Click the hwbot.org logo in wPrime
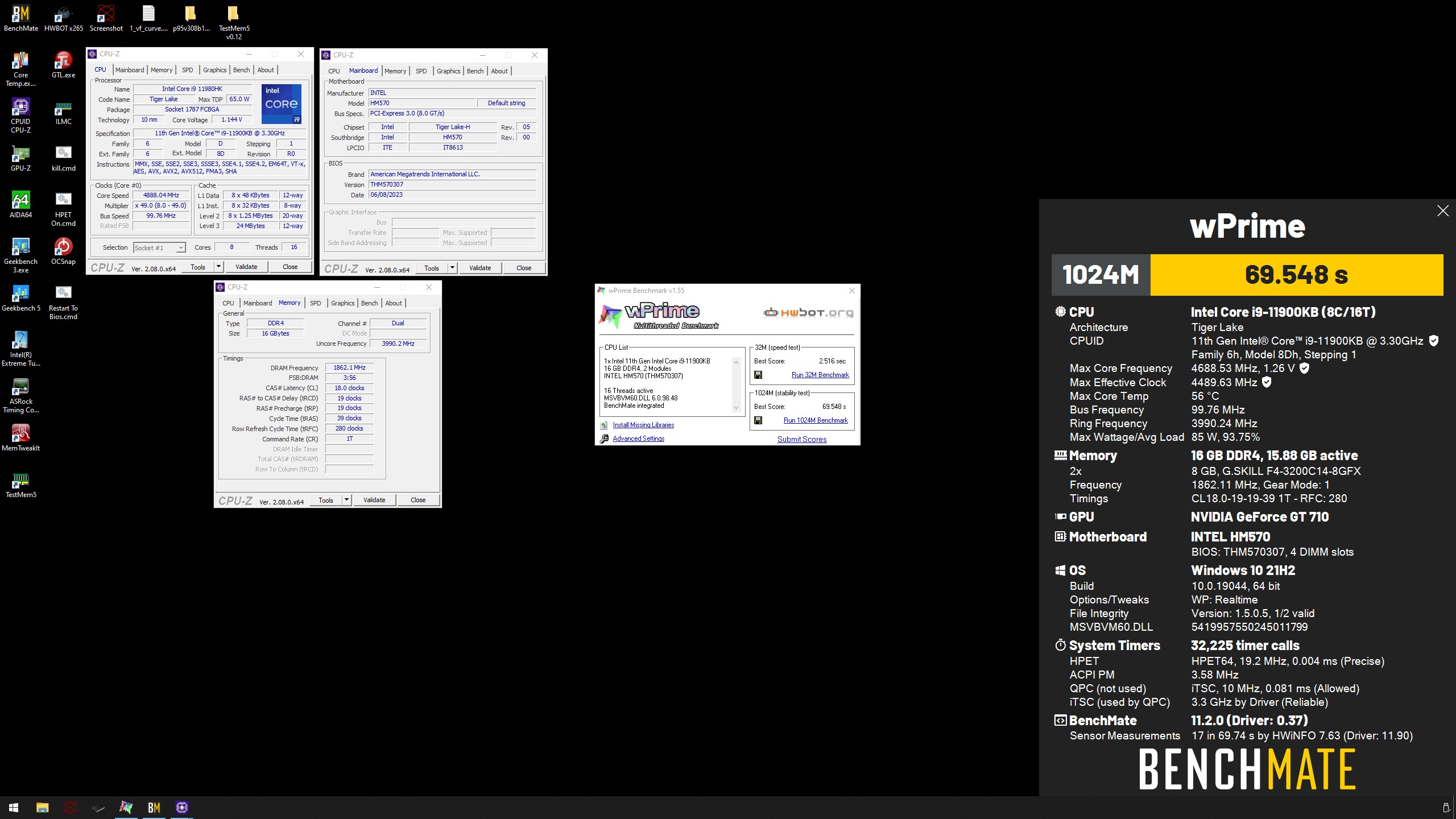 (x=808, y=312)
